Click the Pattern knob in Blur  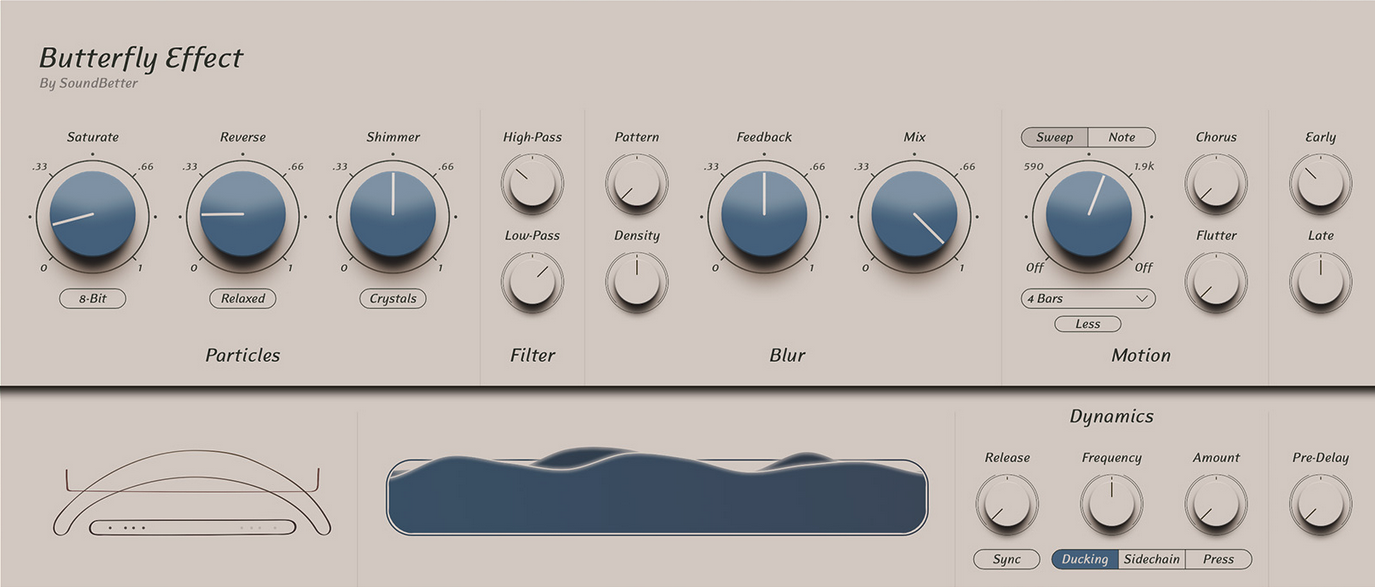637,182
